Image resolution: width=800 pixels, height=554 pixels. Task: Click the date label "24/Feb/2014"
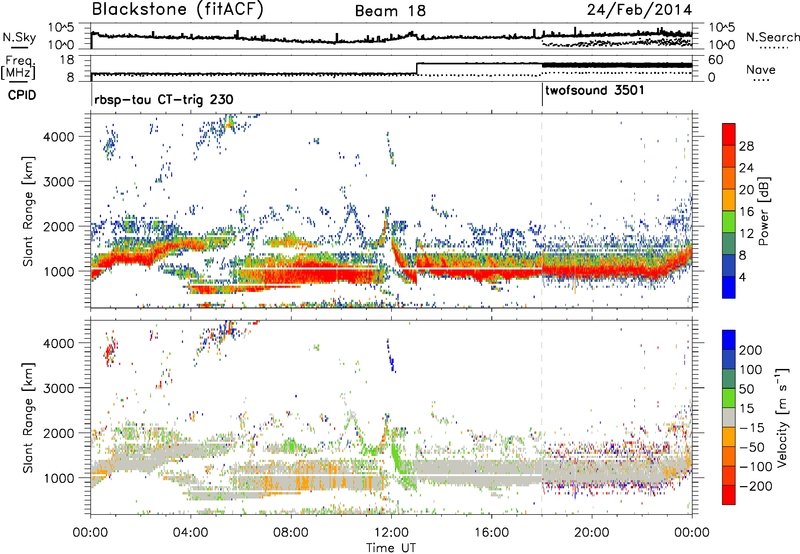639,10
